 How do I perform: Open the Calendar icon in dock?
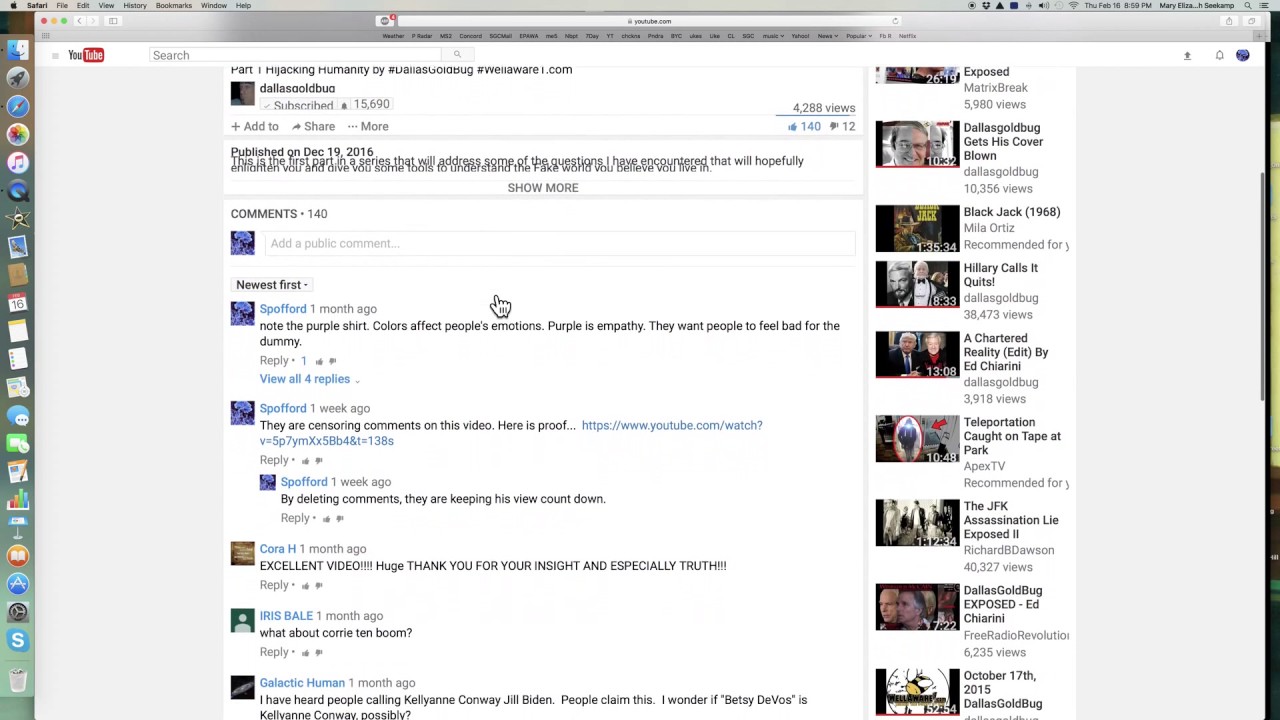(17, 303)
